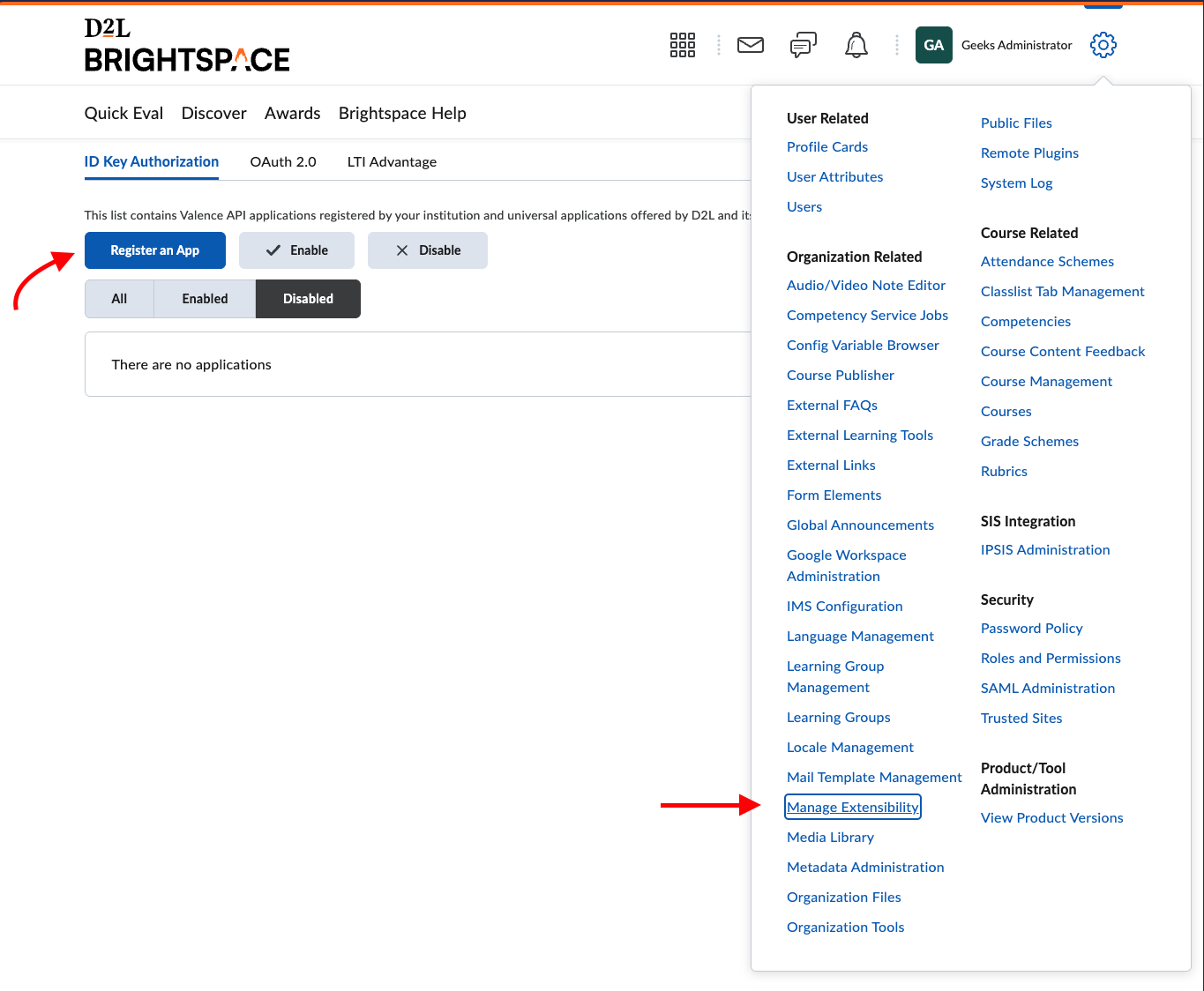Open the update alerts bell icon
This screenshot has width=1204, height=991.
855,45
